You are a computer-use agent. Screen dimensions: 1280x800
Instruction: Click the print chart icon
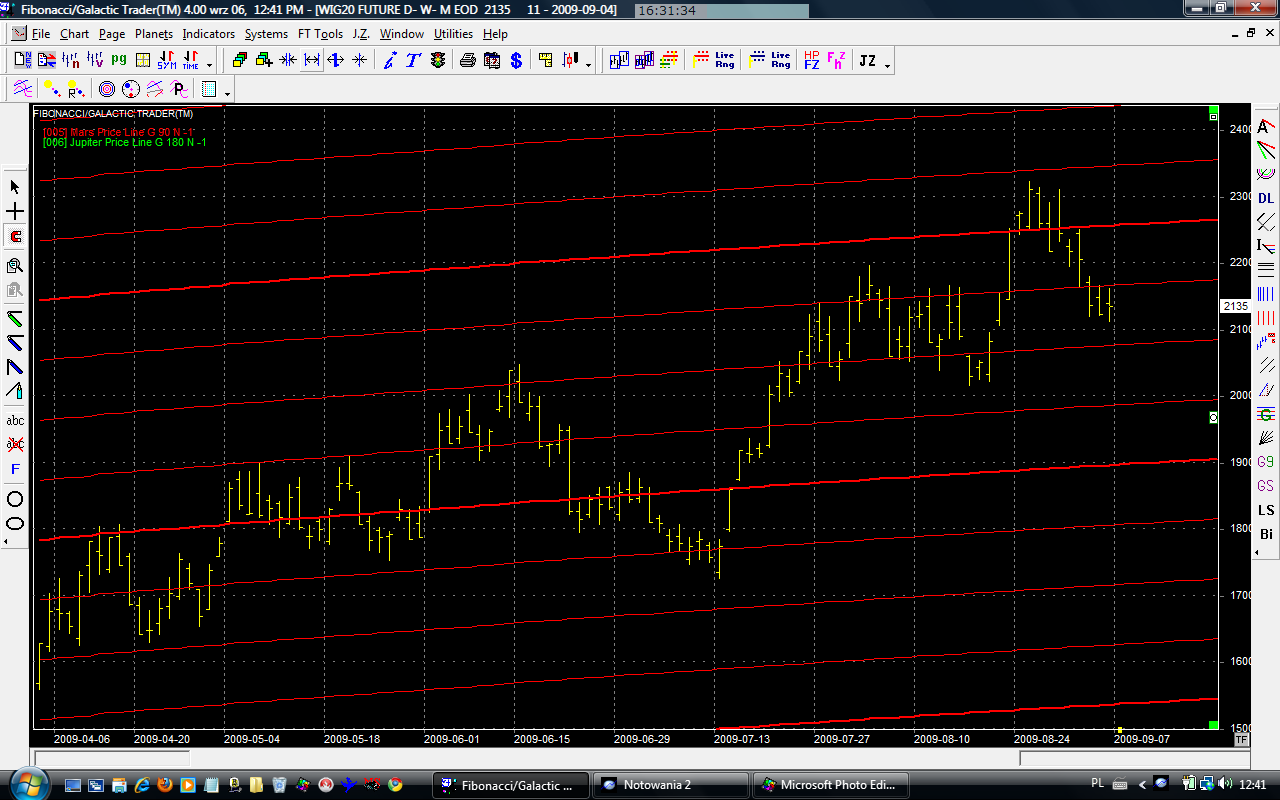pyautogui.click(x=467, y=61)
